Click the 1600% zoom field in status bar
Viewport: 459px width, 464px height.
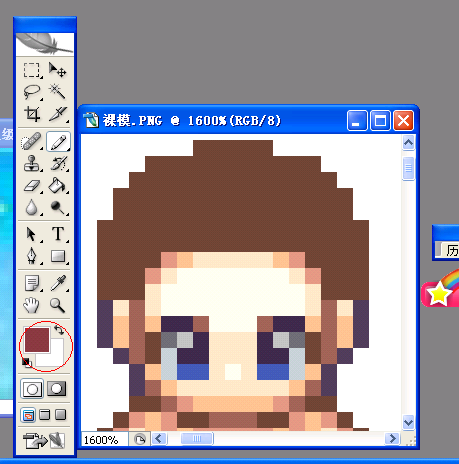click(x=104, y=440)
